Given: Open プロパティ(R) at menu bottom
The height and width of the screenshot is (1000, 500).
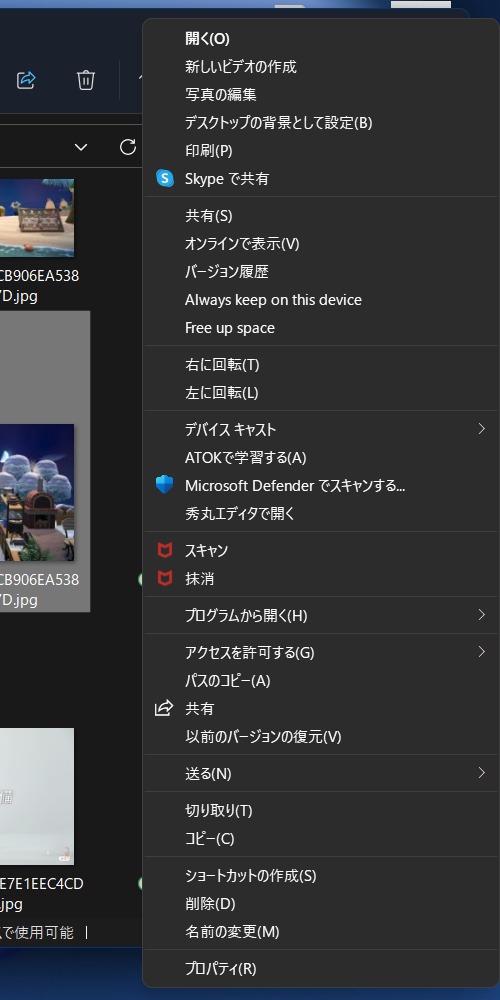Looking at the screenshot, I should click(x=321, y=969).
